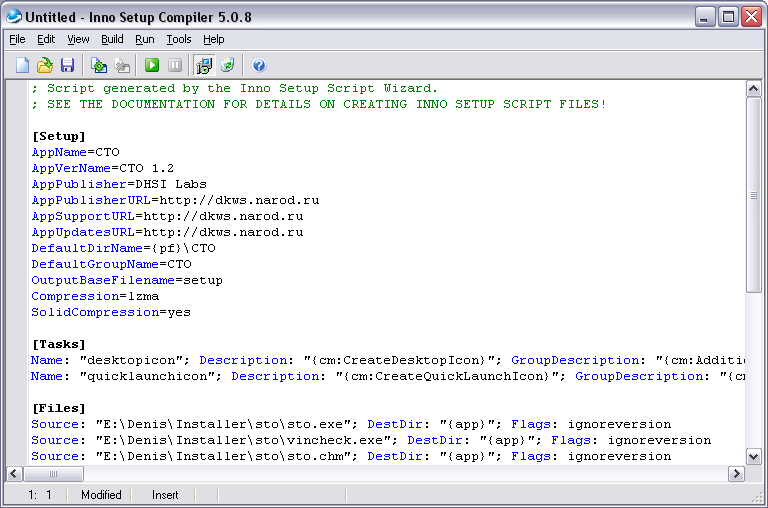Click the SolidCompression=yes line
The height and width of the screenshot is (508, 768).
coord(111,312)
